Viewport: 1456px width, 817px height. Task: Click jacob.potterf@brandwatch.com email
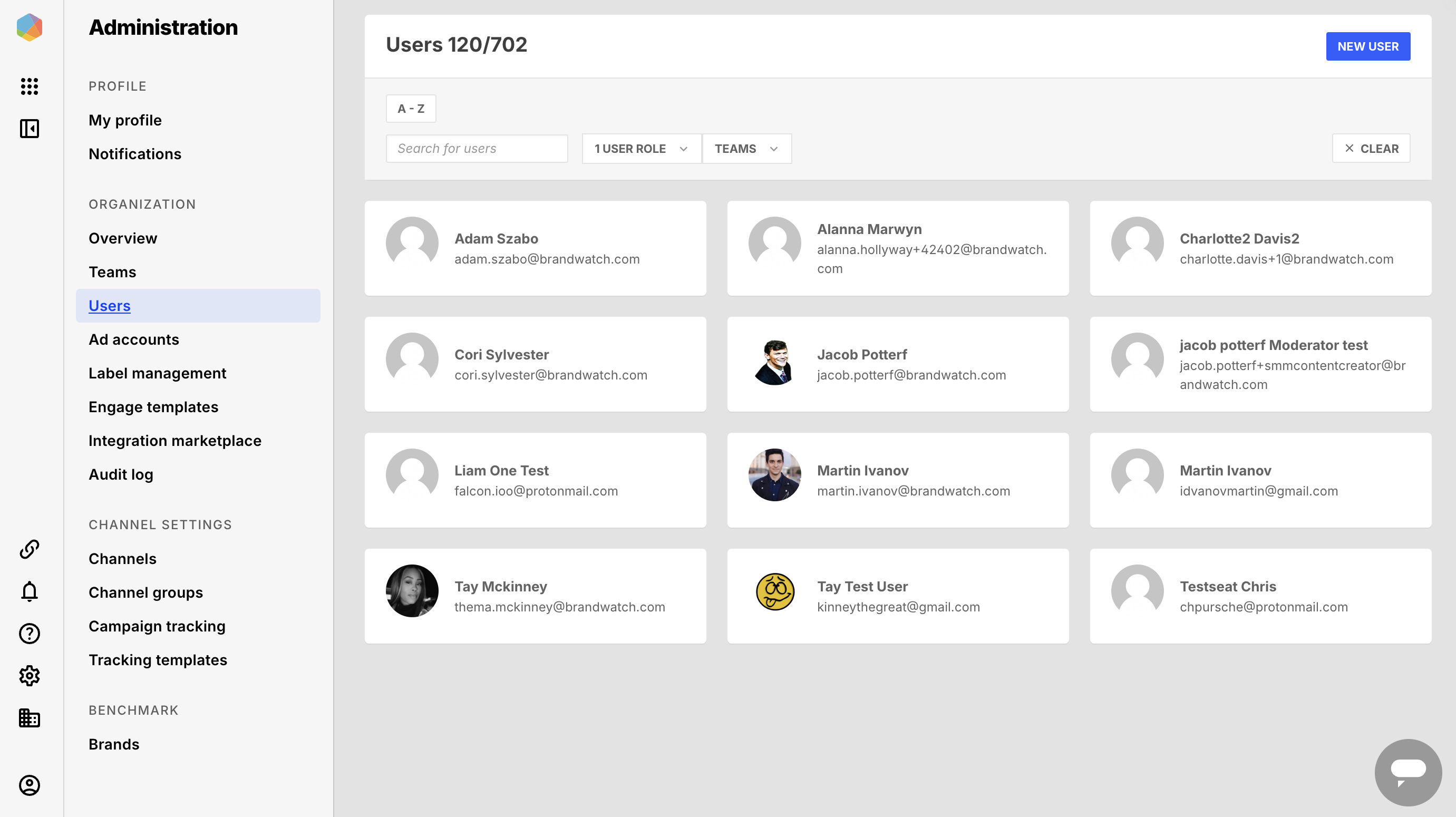(911, 375)
